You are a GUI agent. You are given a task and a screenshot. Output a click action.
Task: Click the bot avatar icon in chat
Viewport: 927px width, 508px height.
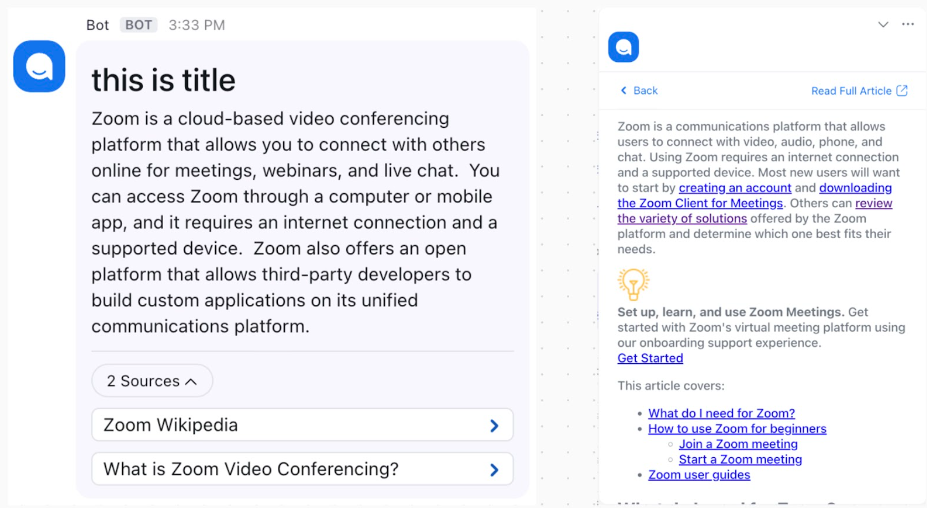[39, 66]
